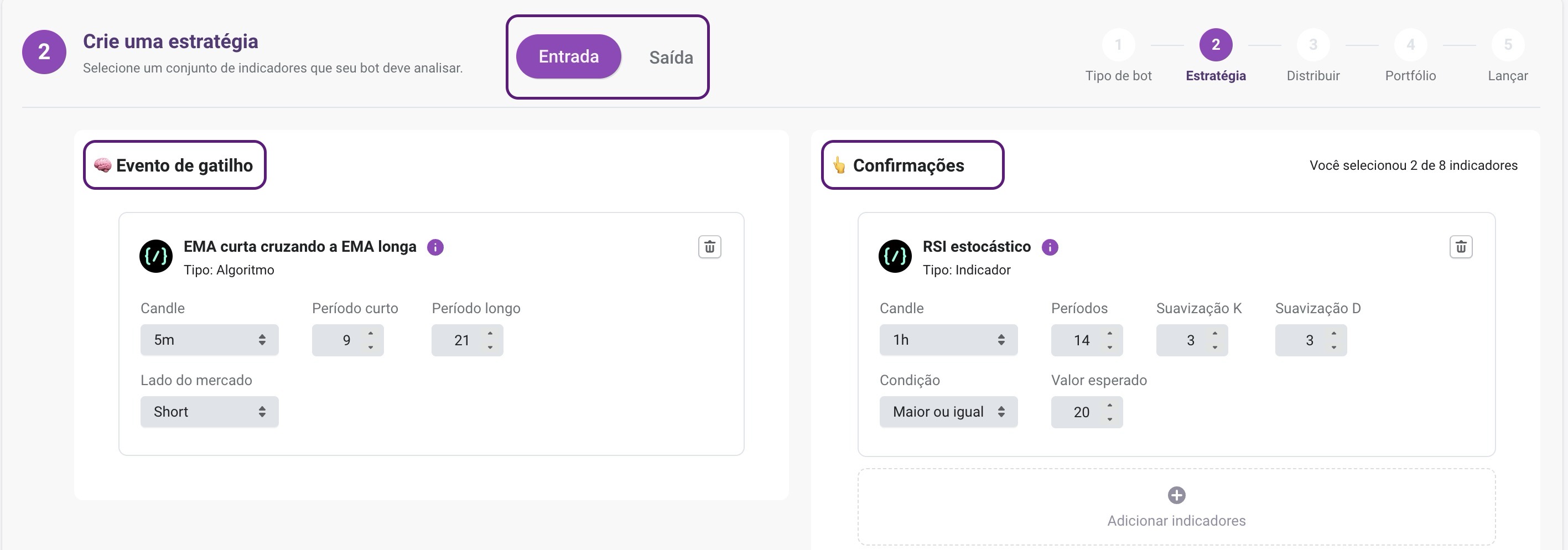Open the Lado do mercado Short dropdown
1568x550 pixels.
coord(209,412)
